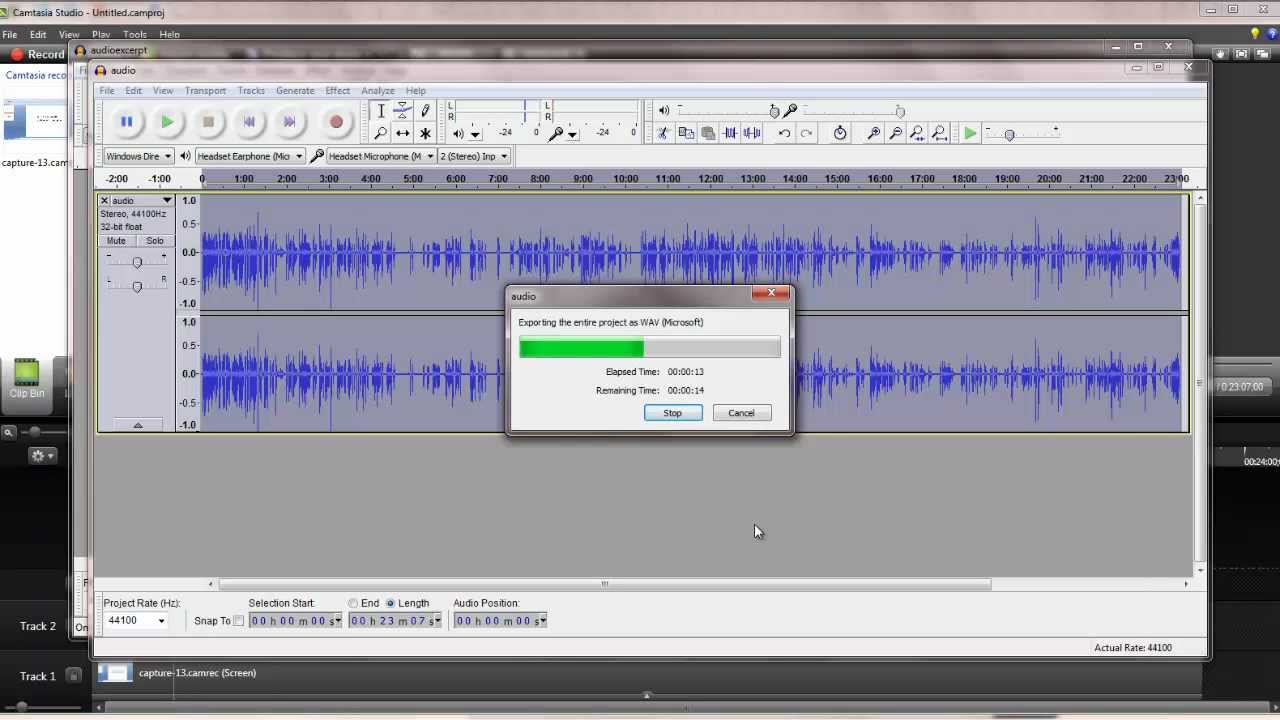Select the Draw pencil tool
This screenshot has width=1280, height=720.
[x=425, y=111]
